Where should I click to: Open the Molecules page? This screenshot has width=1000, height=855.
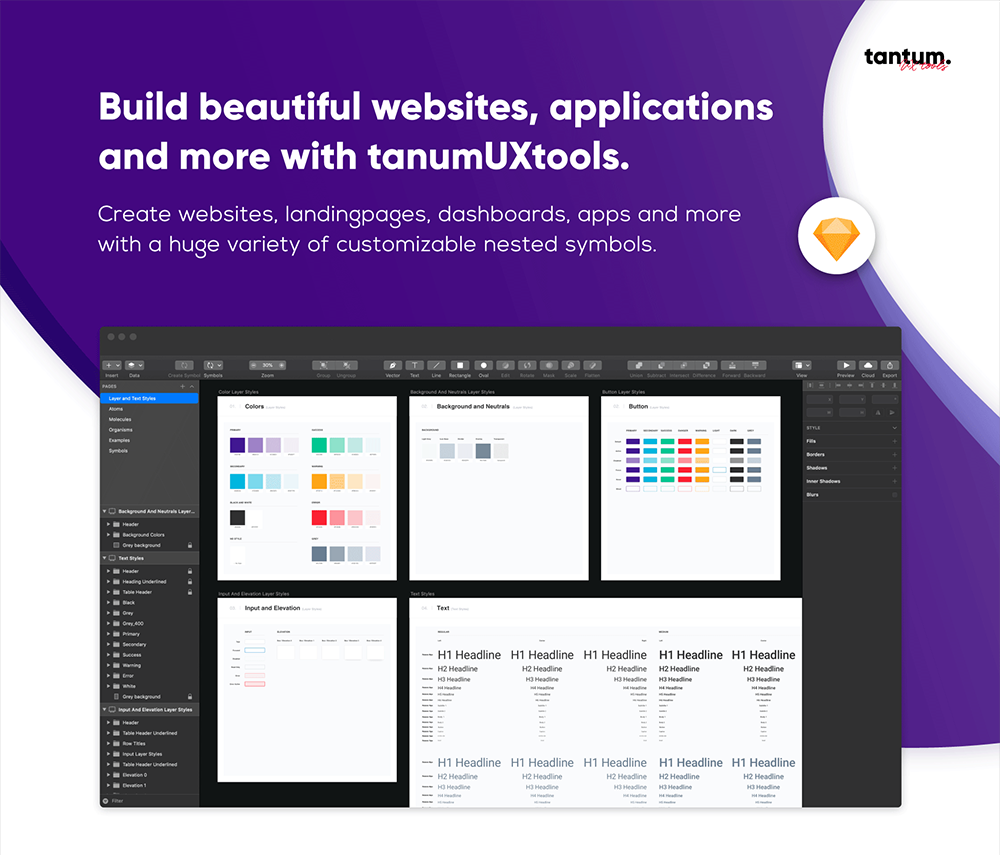coord(120,419)
